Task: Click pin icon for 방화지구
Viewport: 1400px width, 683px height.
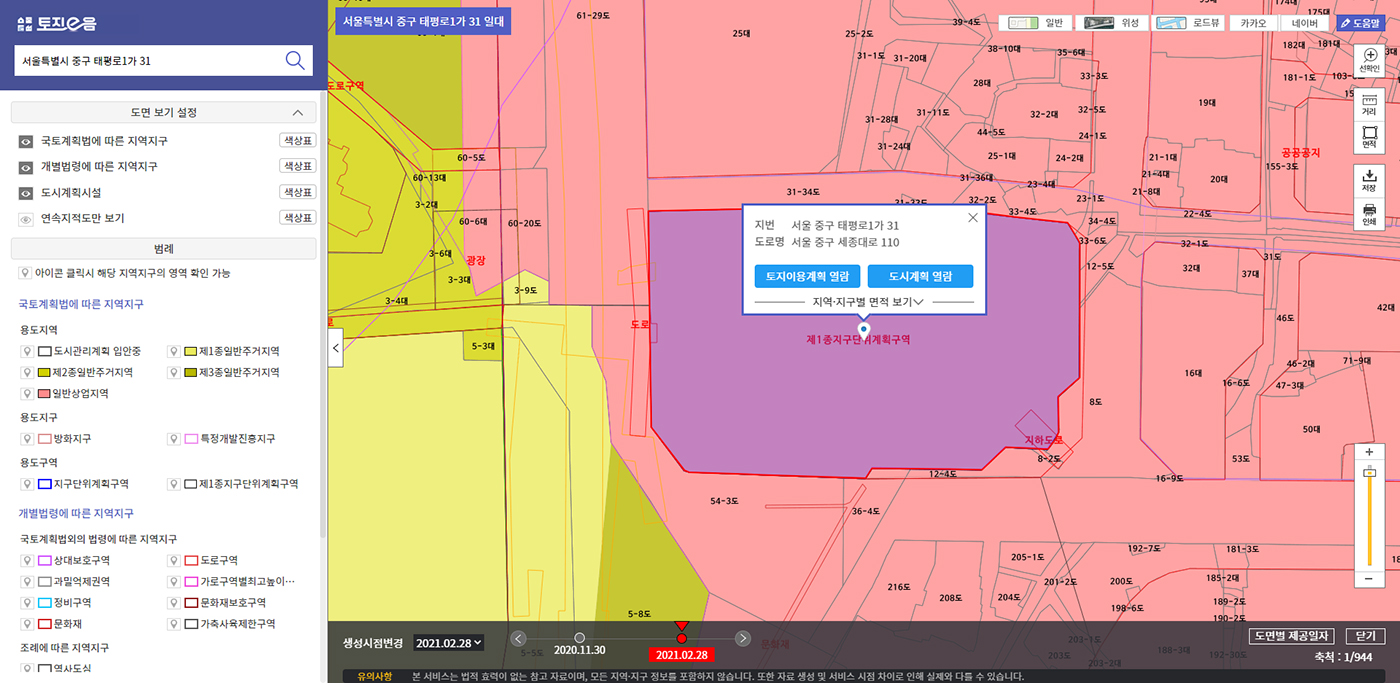Action: [27, 438]
